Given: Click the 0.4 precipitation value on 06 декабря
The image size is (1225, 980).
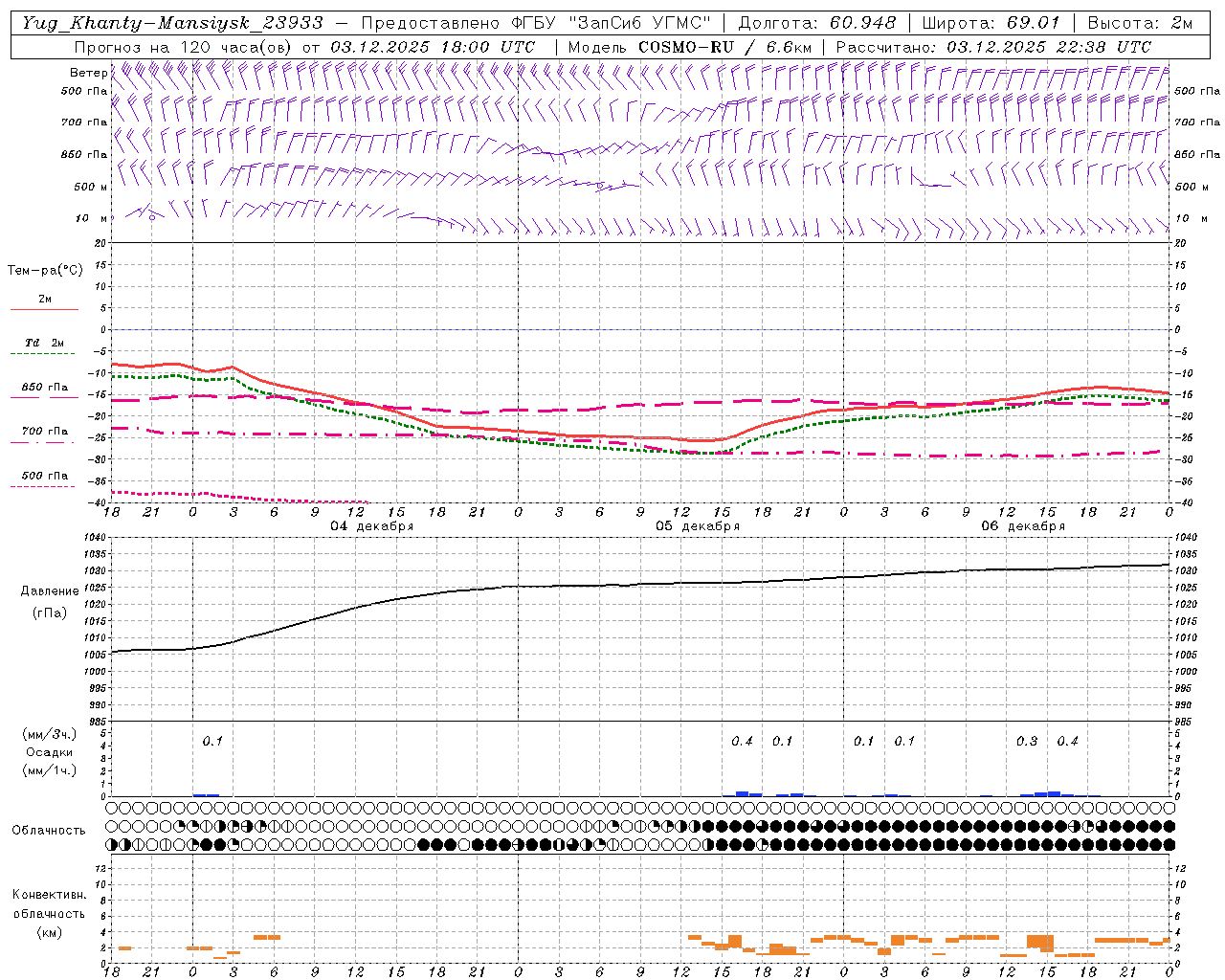Looking at the screenshot, I should point(1067,741).
